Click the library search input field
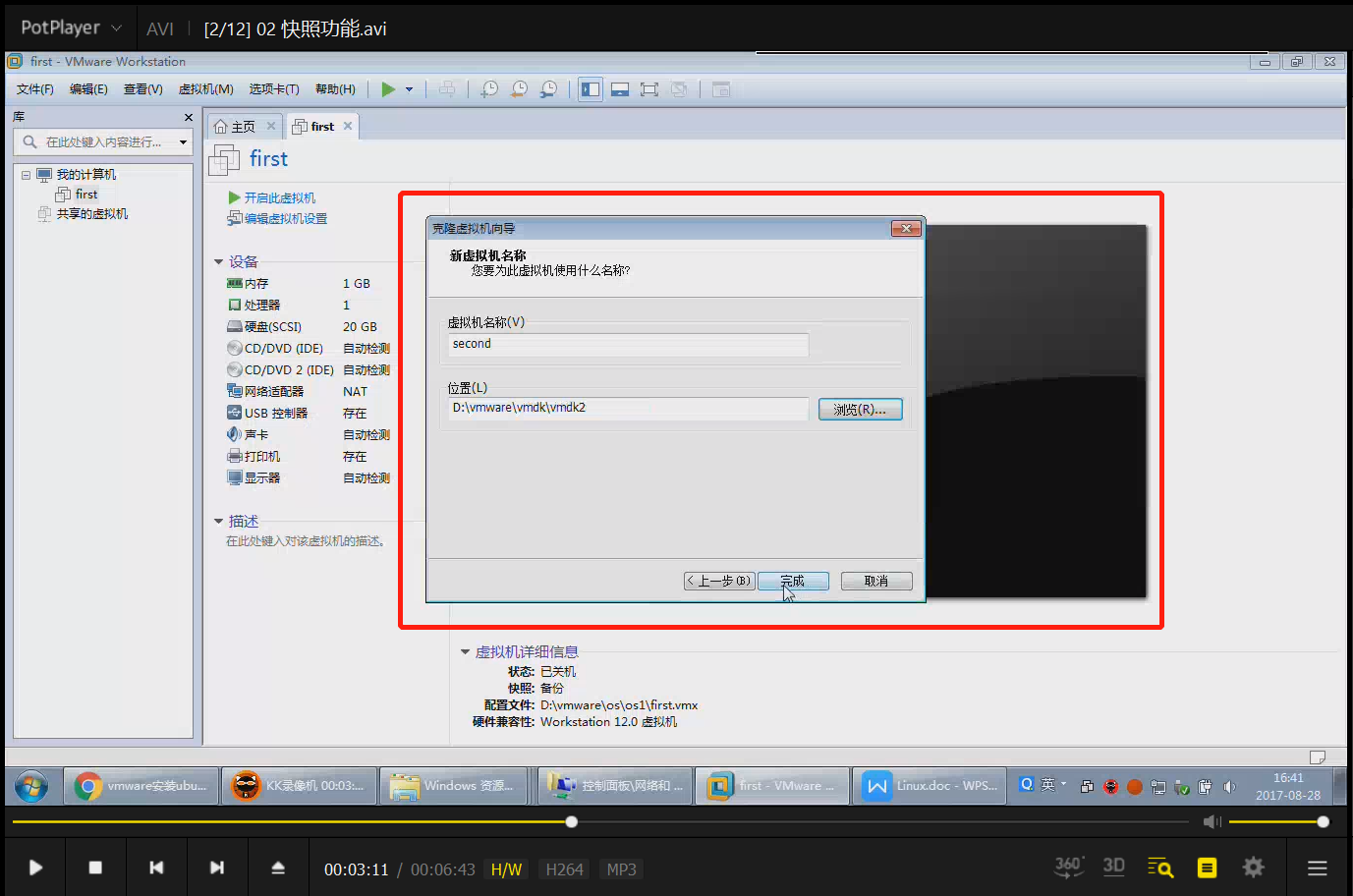The height and width of the screenshot is (896, 1353). coord(103,142)
